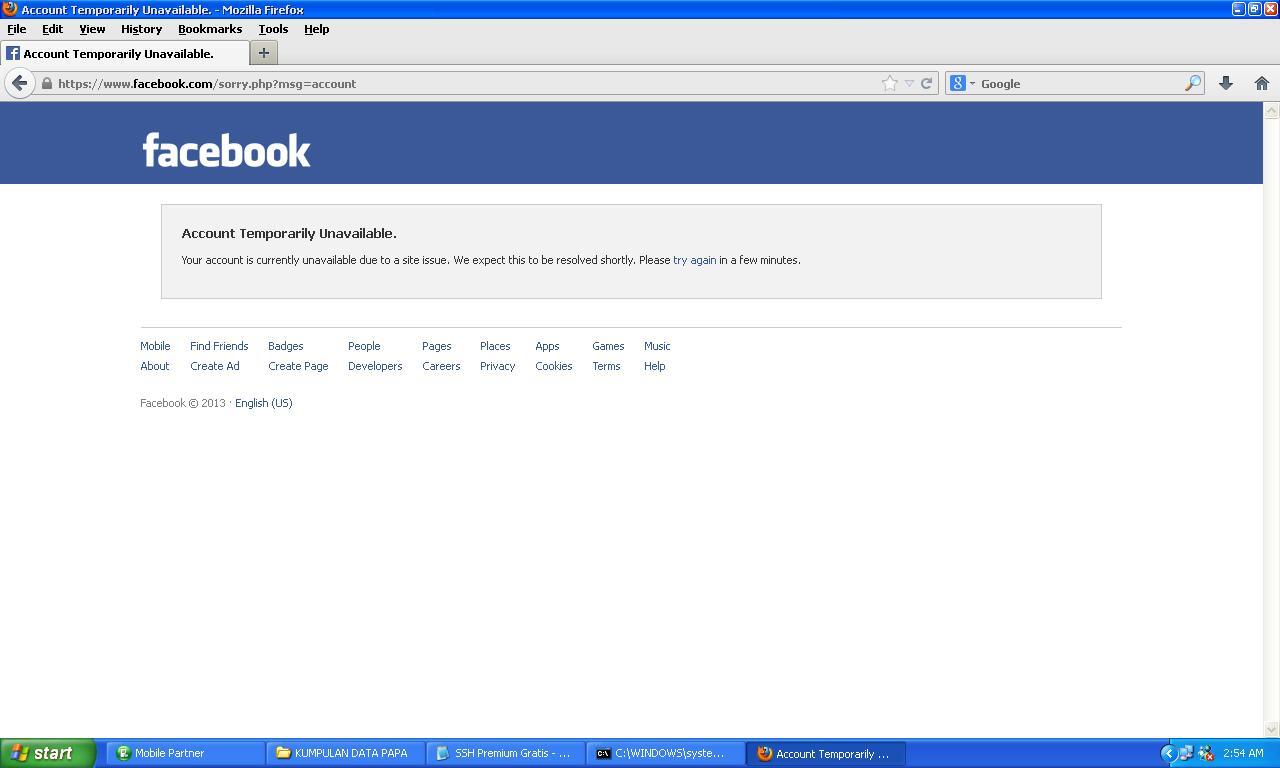
Task: Click the network connection tray icon
Action: click(1186, 753)
